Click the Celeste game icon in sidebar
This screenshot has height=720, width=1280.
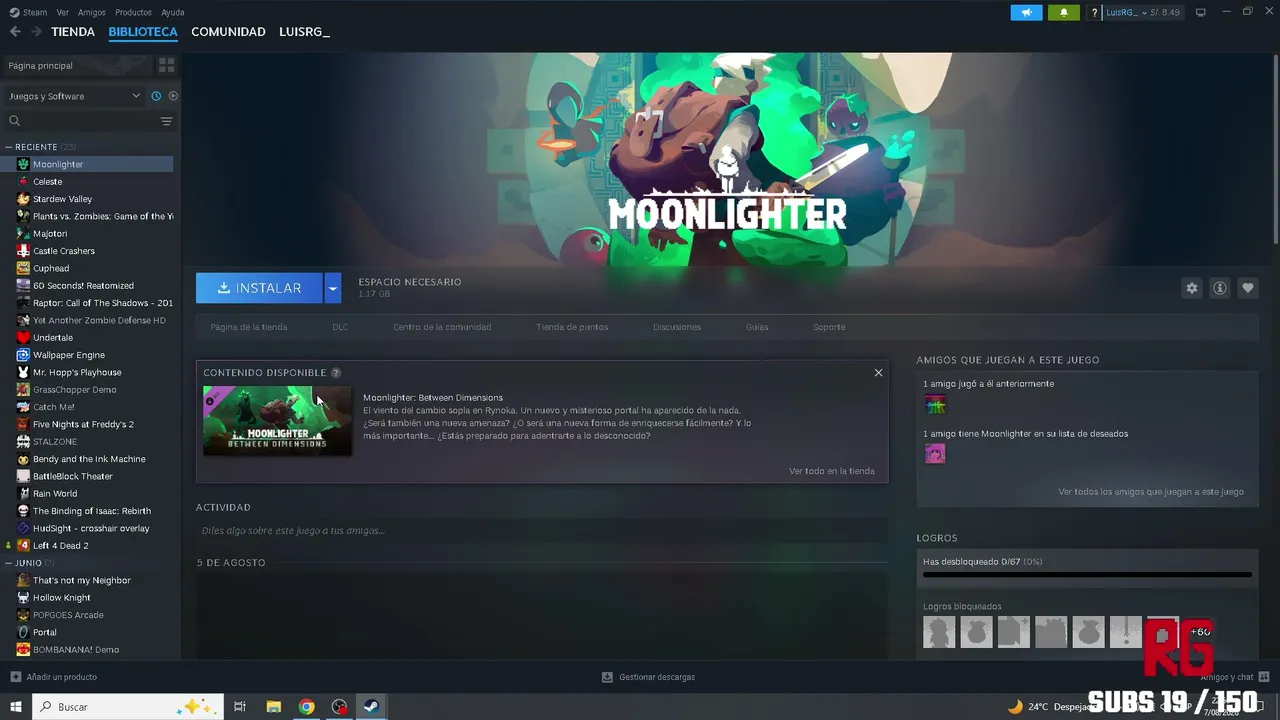coord(23,182)
